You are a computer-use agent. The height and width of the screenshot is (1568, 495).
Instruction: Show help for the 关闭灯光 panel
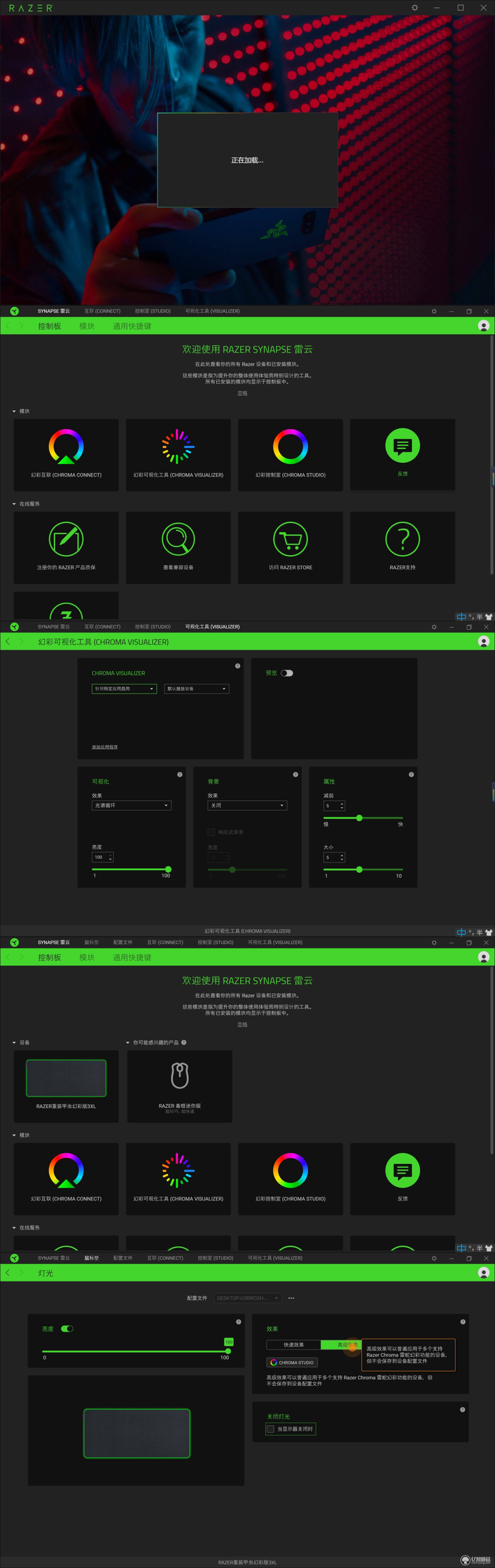click(462, 1410)
